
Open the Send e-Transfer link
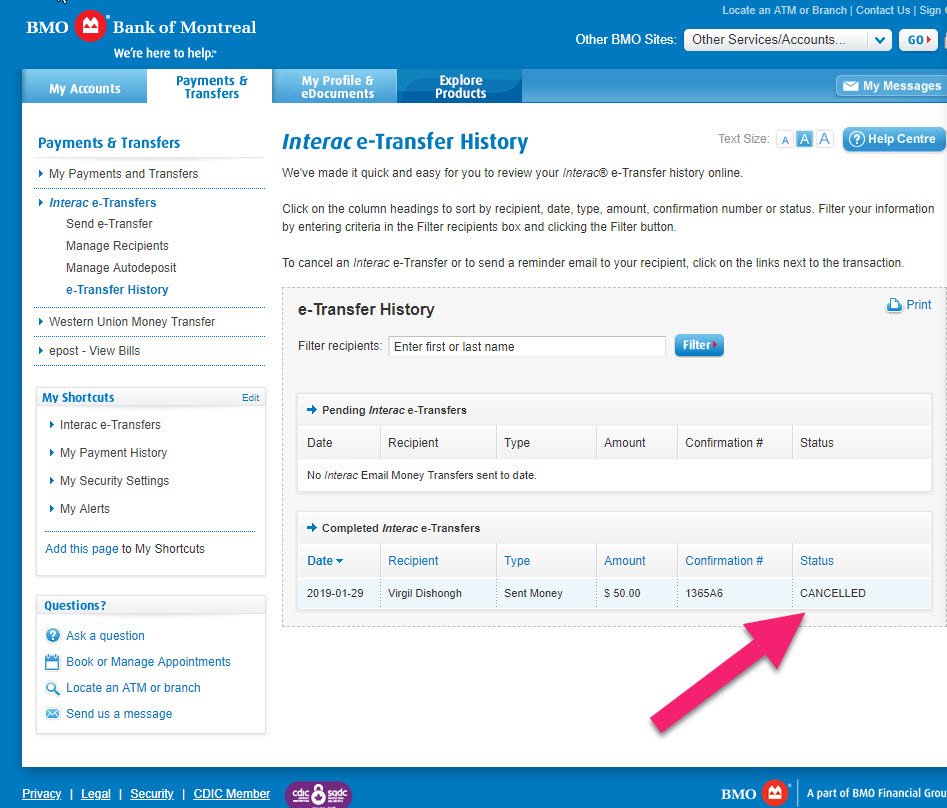tap(109, 224)
